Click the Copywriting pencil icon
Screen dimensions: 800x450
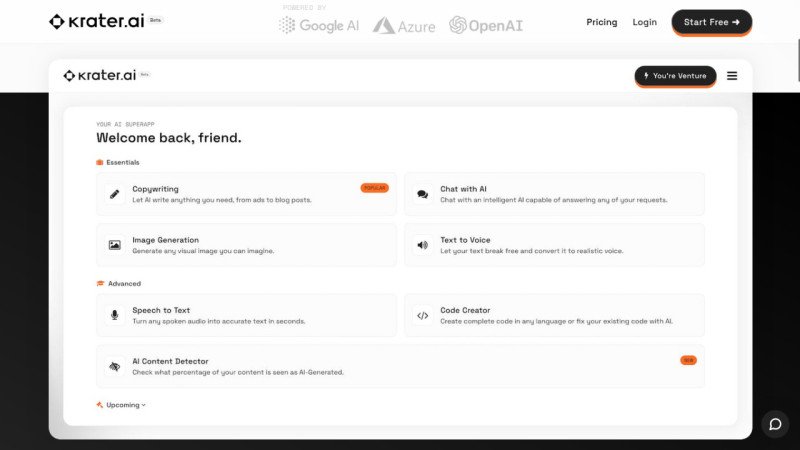[x=115, y=194]
